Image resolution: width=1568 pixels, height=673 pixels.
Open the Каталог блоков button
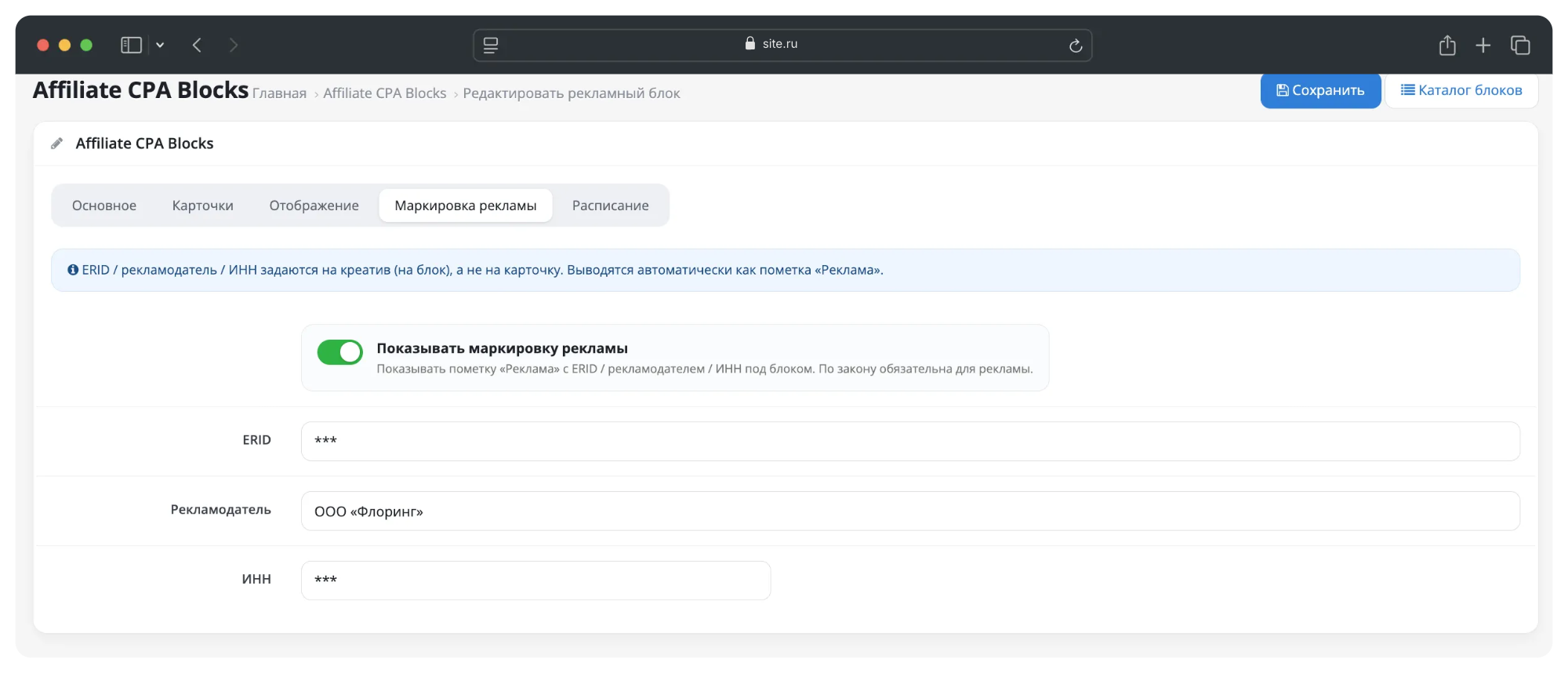click(1461, 90)
